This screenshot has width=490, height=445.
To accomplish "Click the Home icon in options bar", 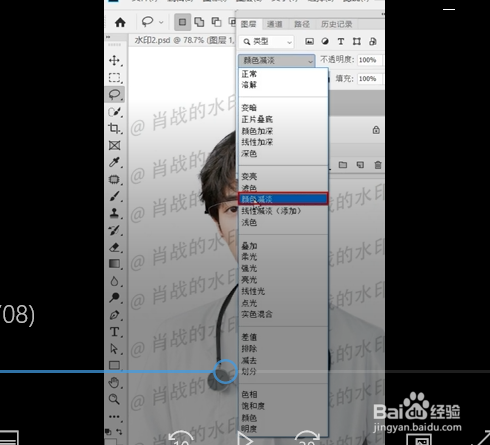I will coord(120,23).
